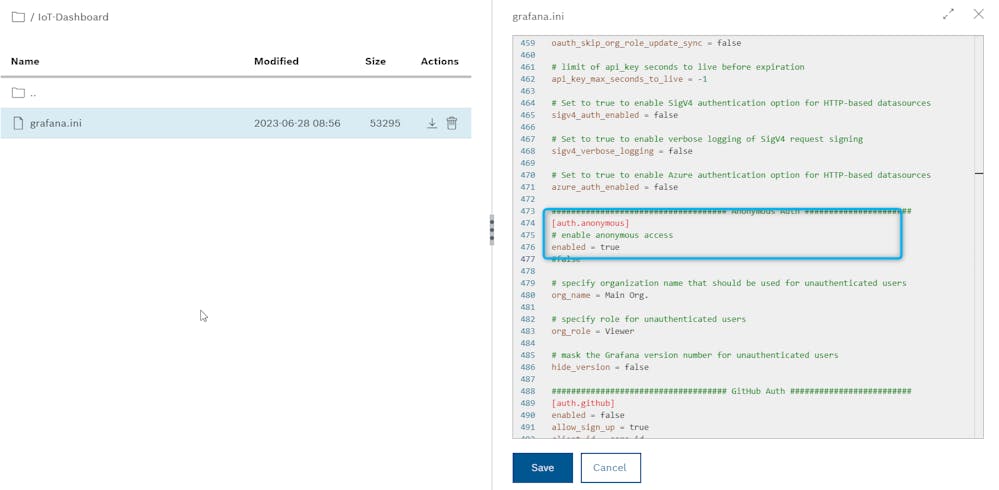Click line 'hide_version = false'
Screen dimensions: 999x490
click(600, 367)
